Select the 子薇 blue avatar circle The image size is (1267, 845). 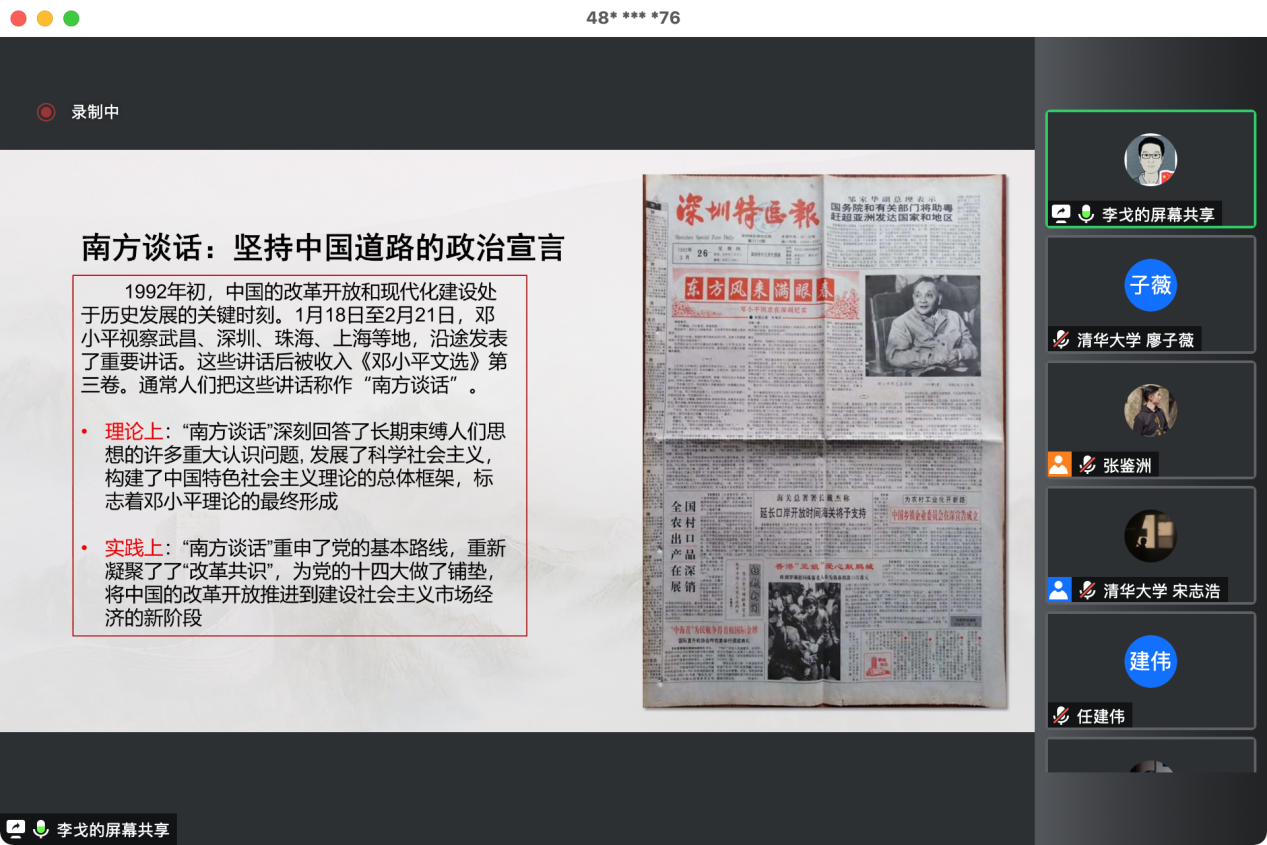pyautogui.click(x=1150, y=285)
